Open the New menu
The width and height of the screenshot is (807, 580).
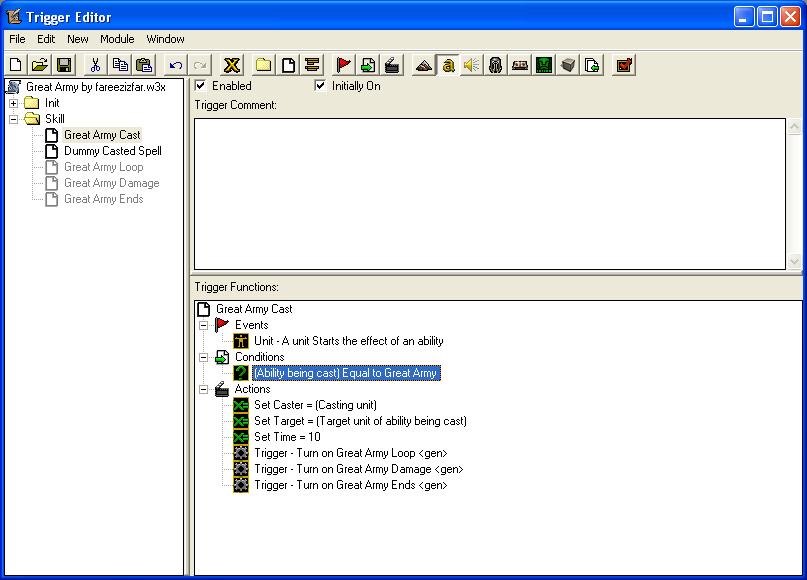click(x=78, y=39)
